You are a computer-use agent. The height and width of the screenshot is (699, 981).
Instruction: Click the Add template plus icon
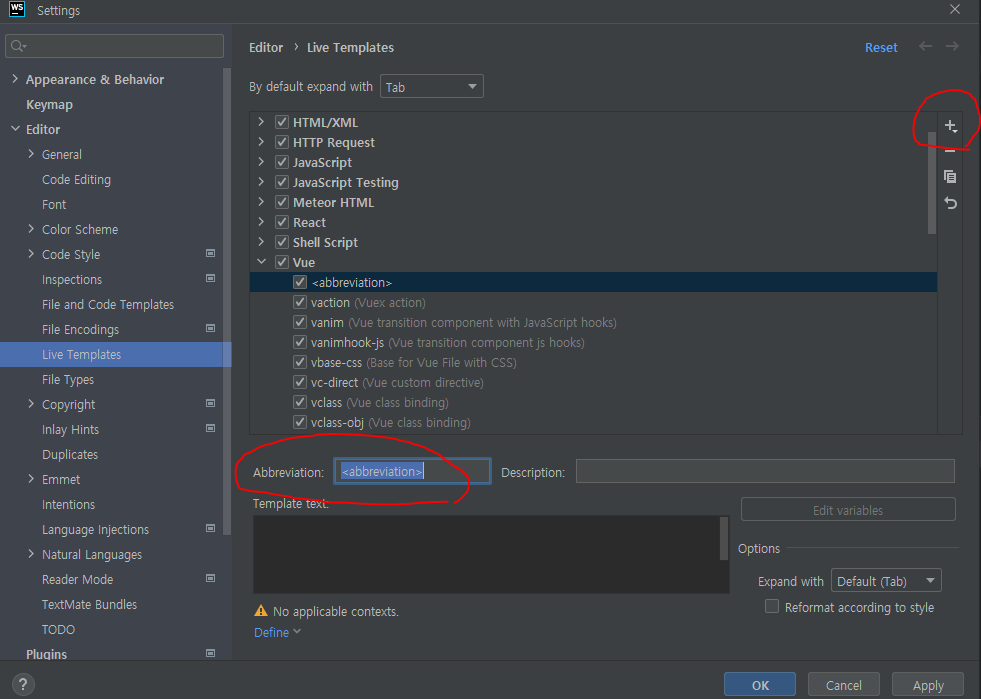(950, 126)
